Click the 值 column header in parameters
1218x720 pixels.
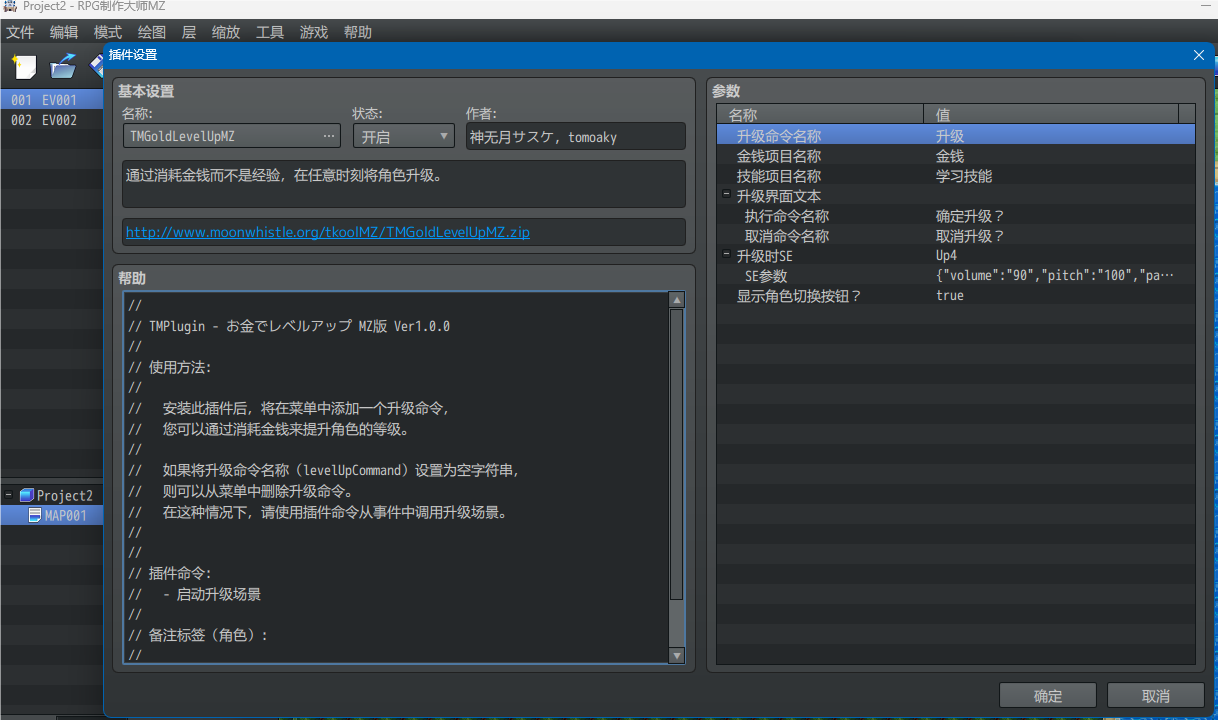(x=1051, y=115)
